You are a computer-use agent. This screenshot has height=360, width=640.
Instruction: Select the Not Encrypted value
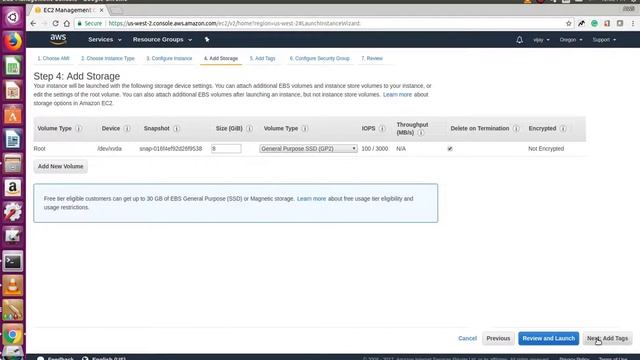(x=546, y=149)
